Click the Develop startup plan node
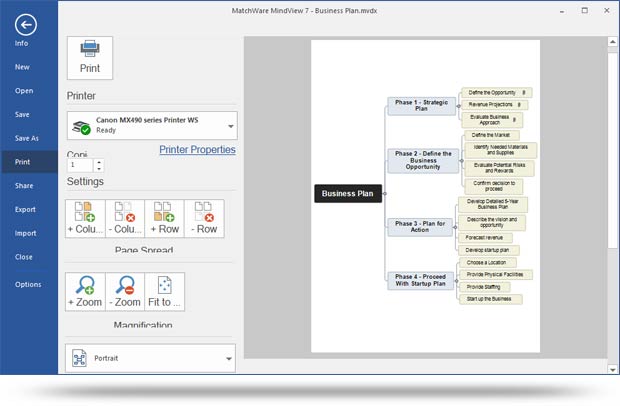620x406 pixels. click(489, 250)
